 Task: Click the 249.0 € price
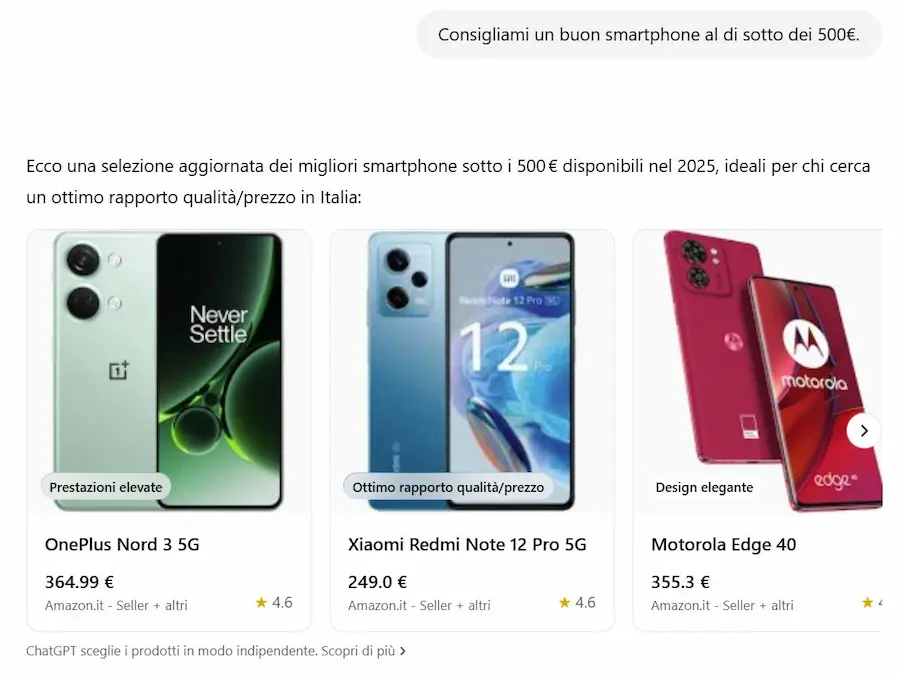click(x=377, y=582)
